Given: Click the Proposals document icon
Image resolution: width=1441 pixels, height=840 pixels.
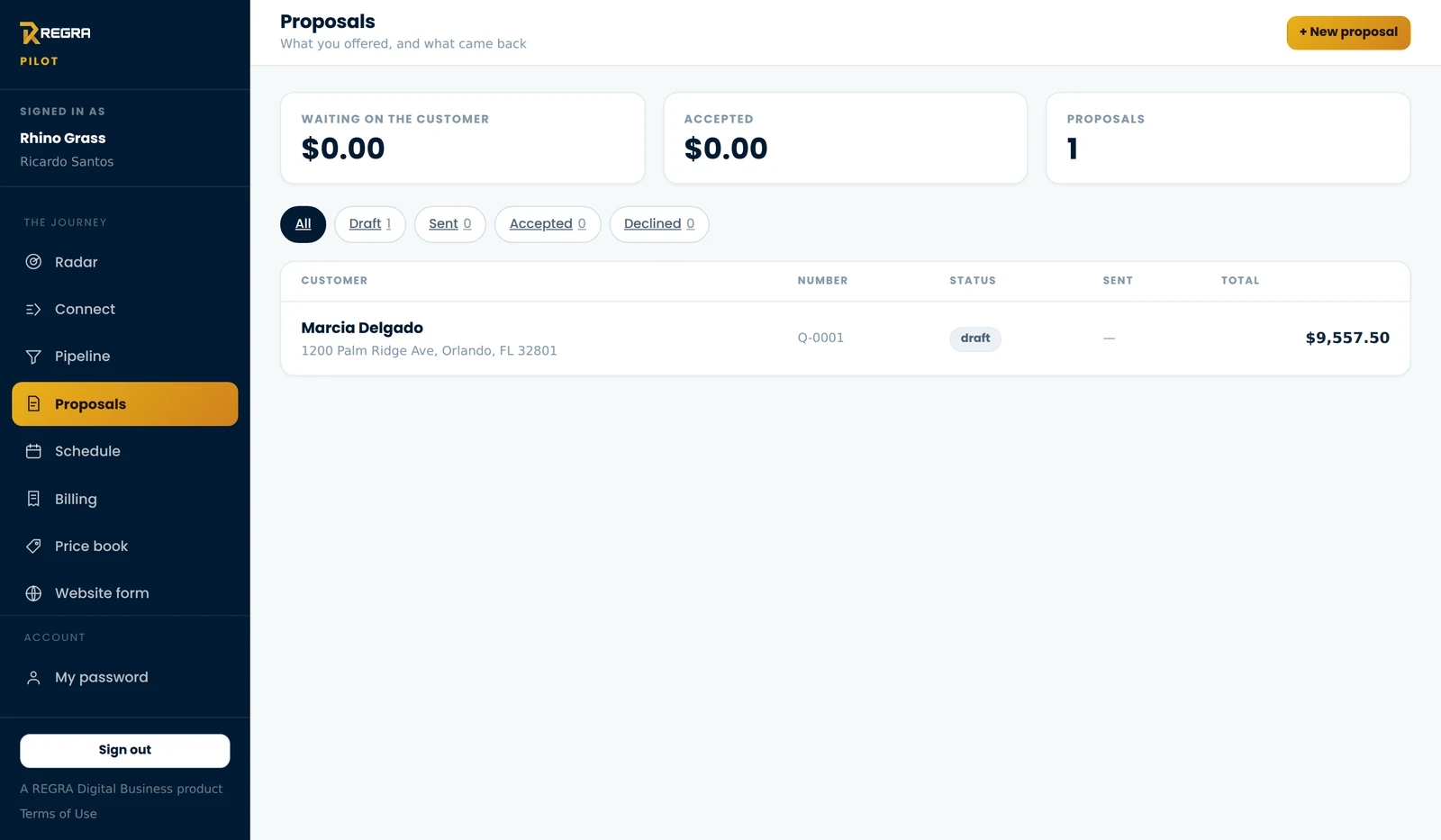Looking at the screenshot, I should (33, 404).
